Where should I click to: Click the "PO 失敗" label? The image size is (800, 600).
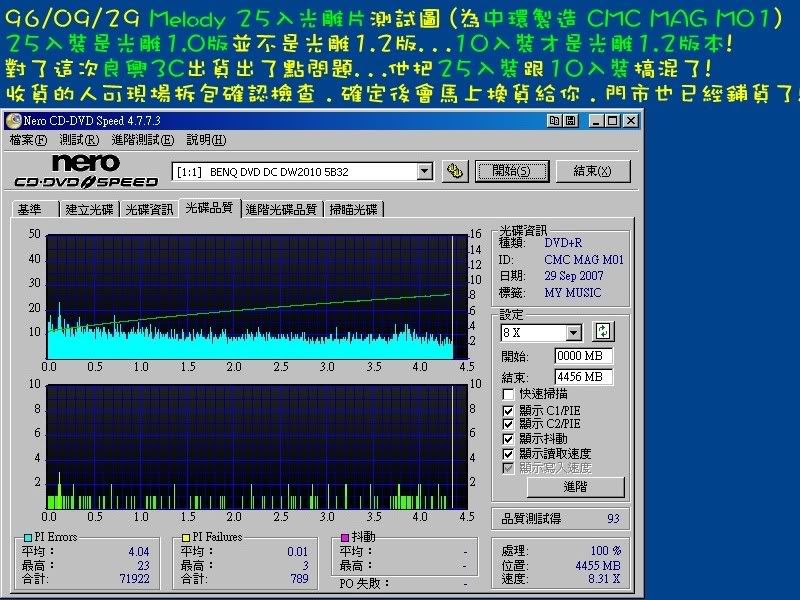click(x=364, y=583)
